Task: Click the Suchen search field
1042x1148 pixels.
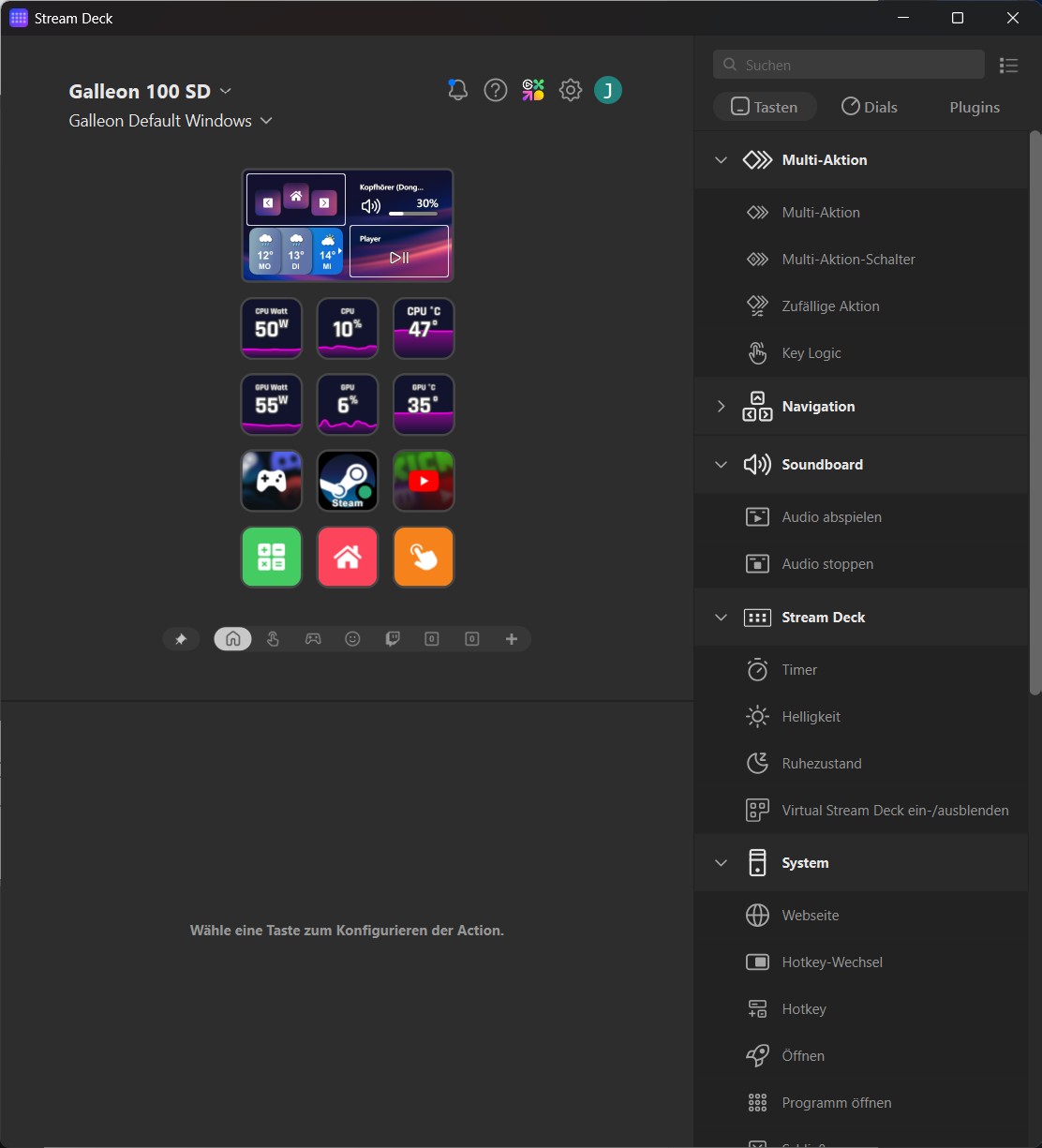Action: (x=848, y=65)
